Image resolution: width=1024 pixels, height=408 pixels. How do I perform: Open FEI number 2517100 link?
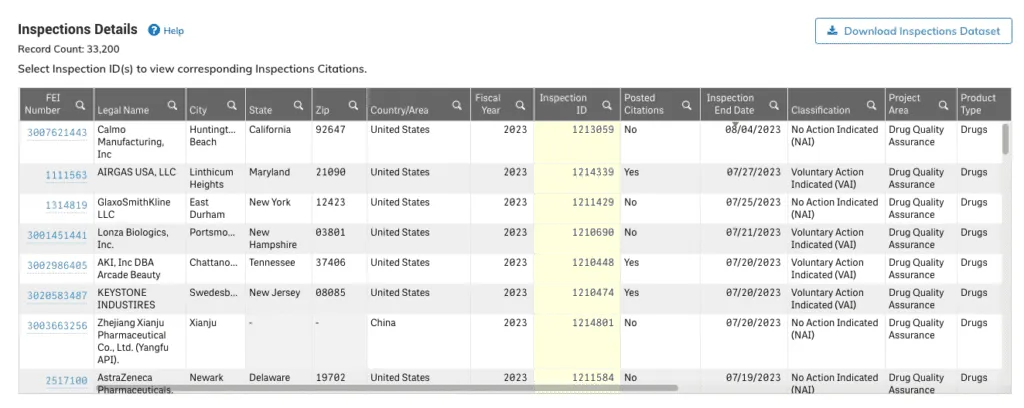[x=66, y=380]
